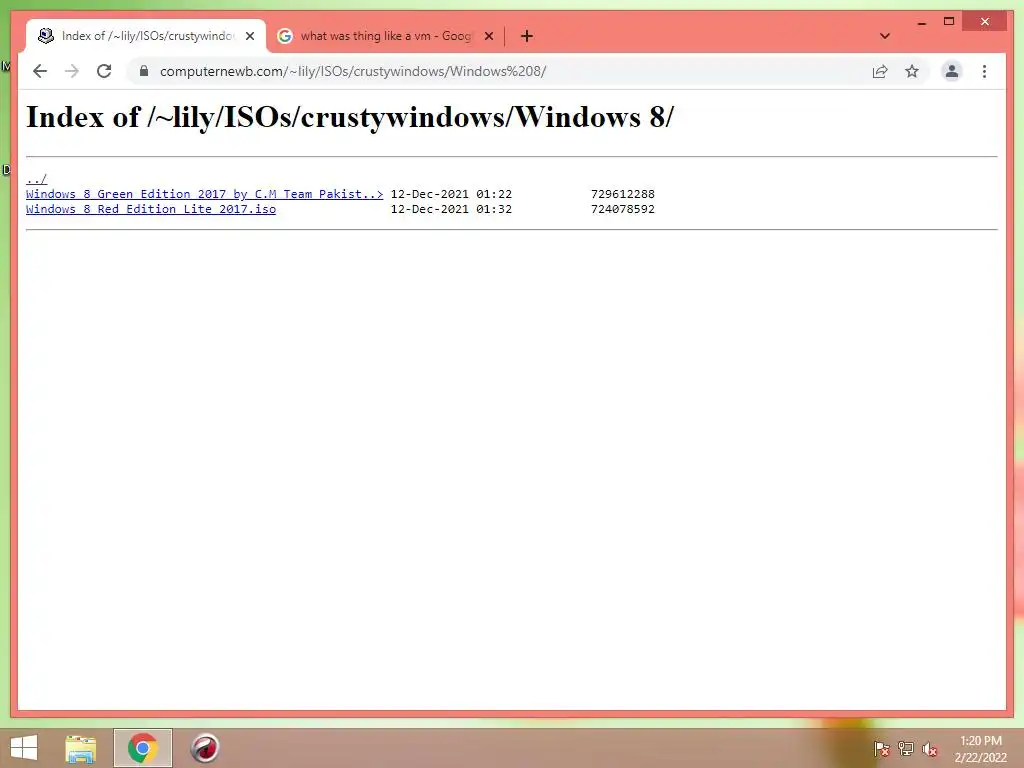Reload the current page
The image size is (1024, 768).
pyautogui.click(x=104, y=71)
